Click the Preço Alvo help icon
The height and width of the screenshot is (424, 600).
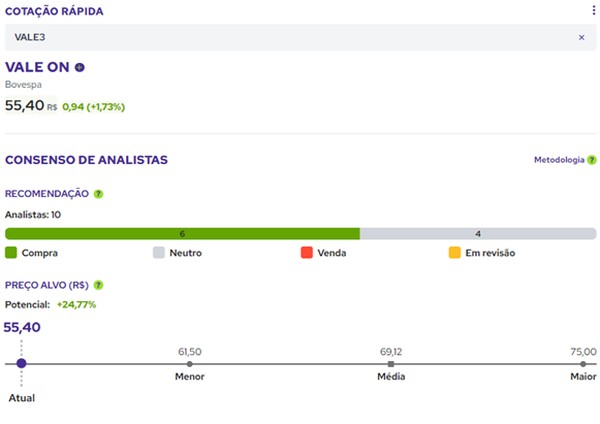(98, 285)
